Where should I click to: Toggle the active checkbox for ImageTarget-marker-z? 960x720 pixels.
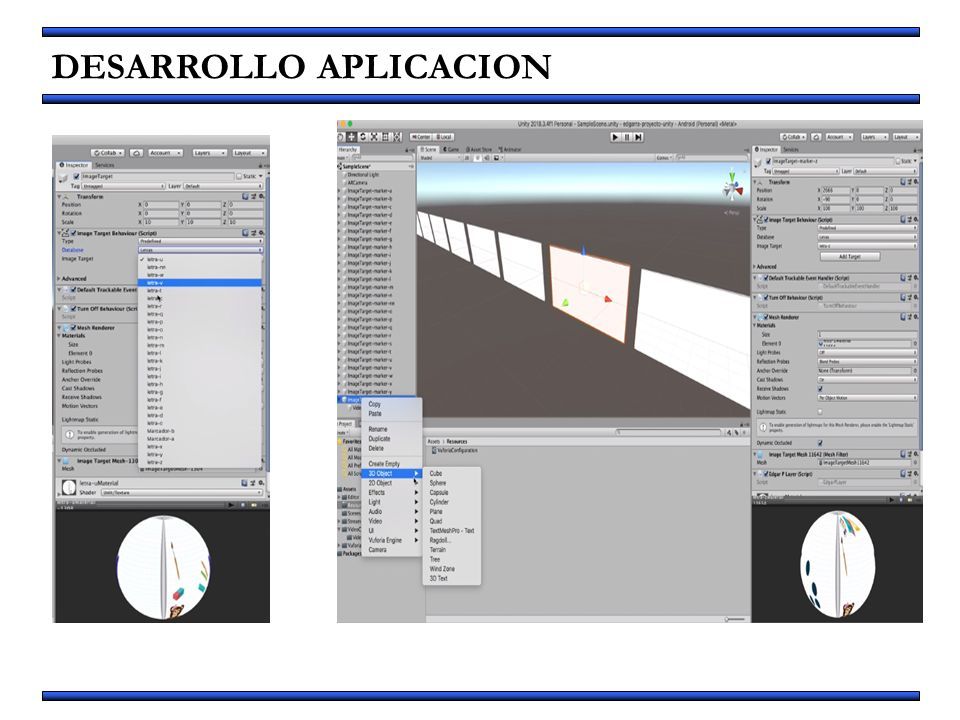pos(769,161)
